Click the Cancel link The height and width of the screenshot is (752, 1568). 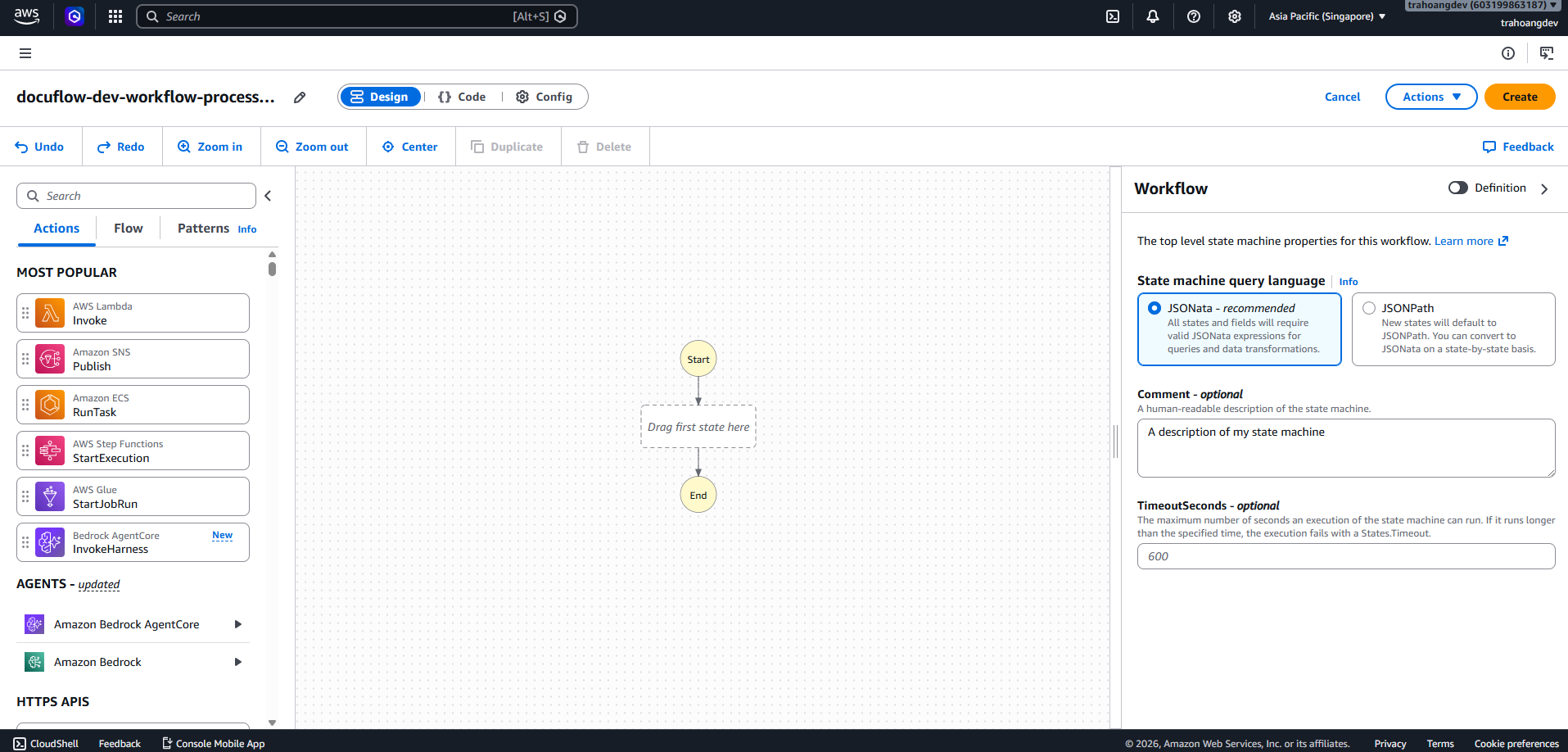pos(1342,97)
